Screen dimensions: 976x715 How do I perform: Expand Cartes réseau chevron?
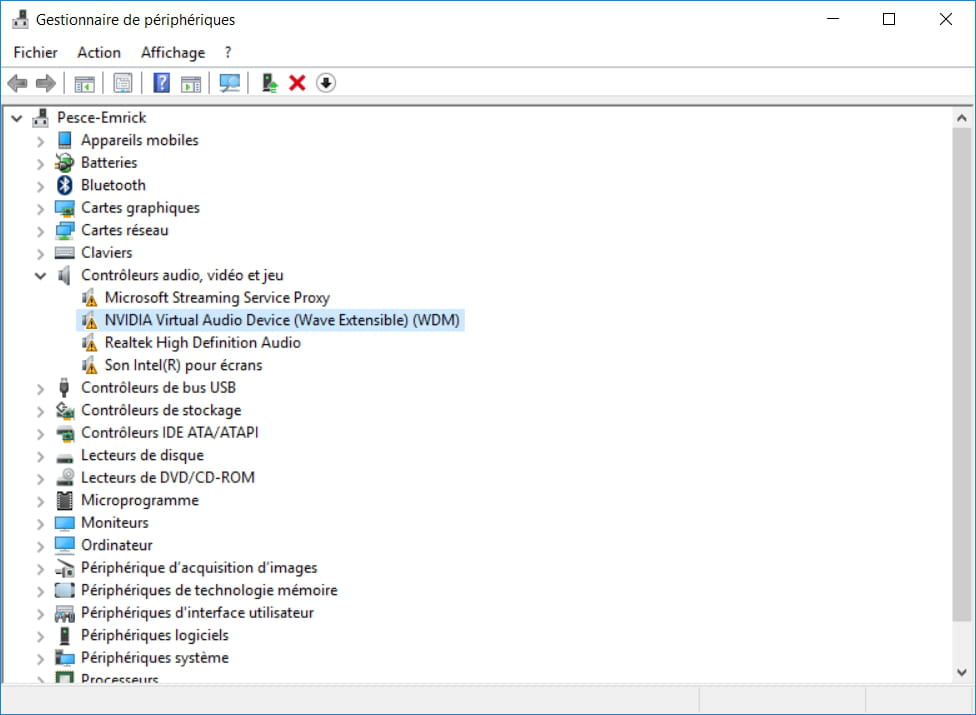tap(40, 231)
